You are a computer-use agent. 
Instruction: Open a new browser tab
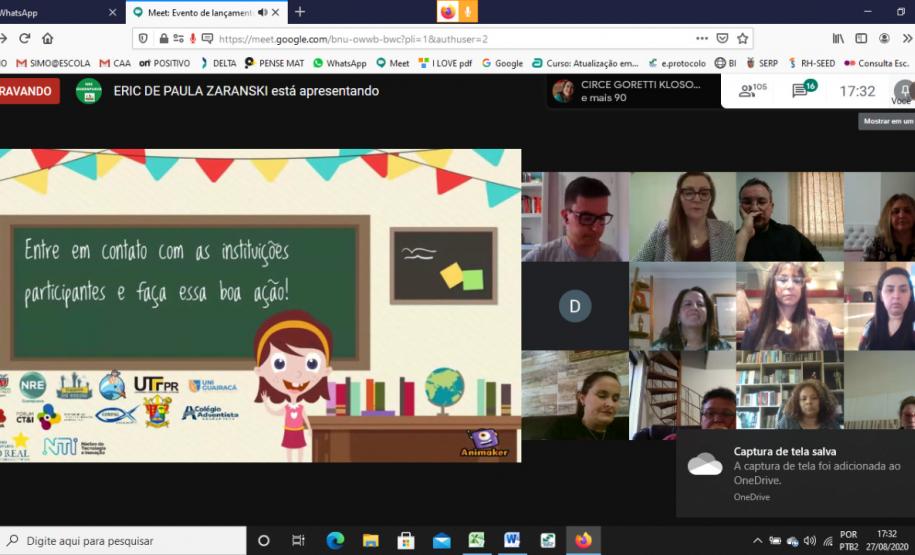click(300, 12)
